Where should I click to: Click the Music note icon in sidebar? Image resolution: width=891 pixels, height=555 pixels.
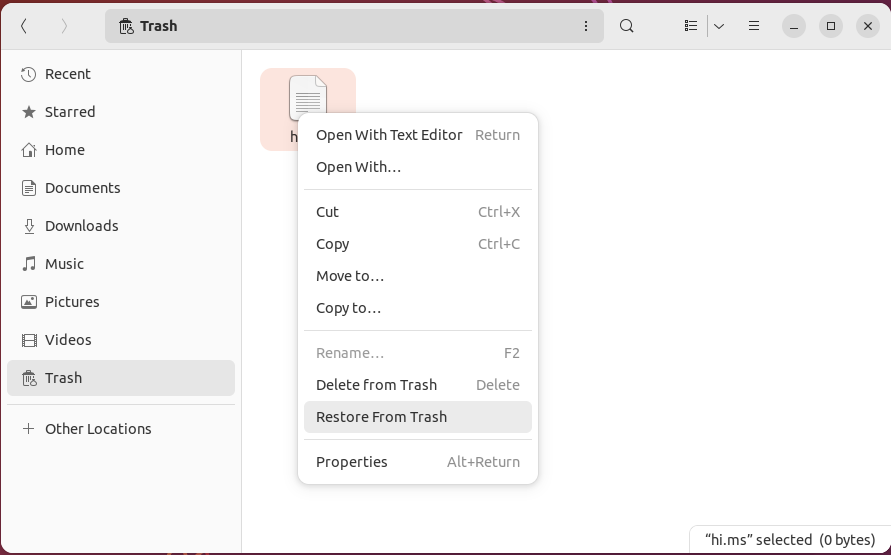tap(28, 264)
